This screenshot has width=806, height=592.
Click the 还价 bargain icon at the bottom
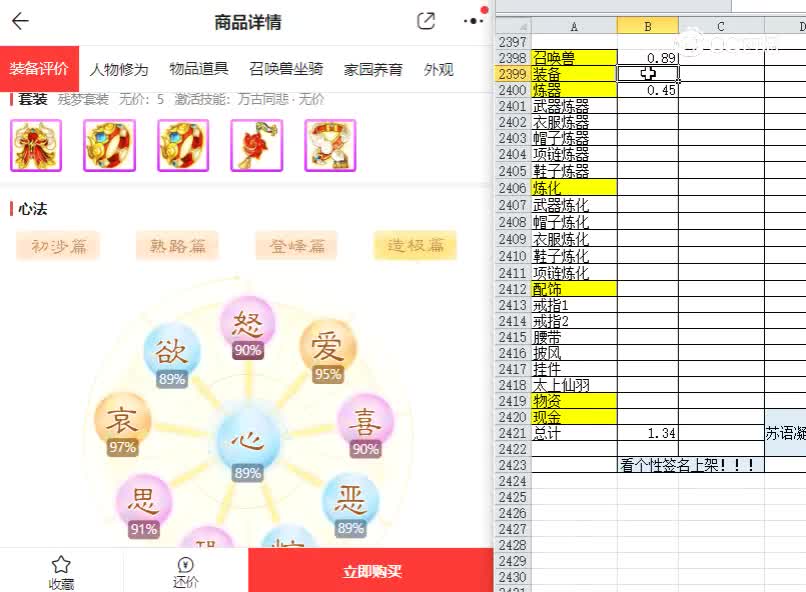tap(183, 570)
